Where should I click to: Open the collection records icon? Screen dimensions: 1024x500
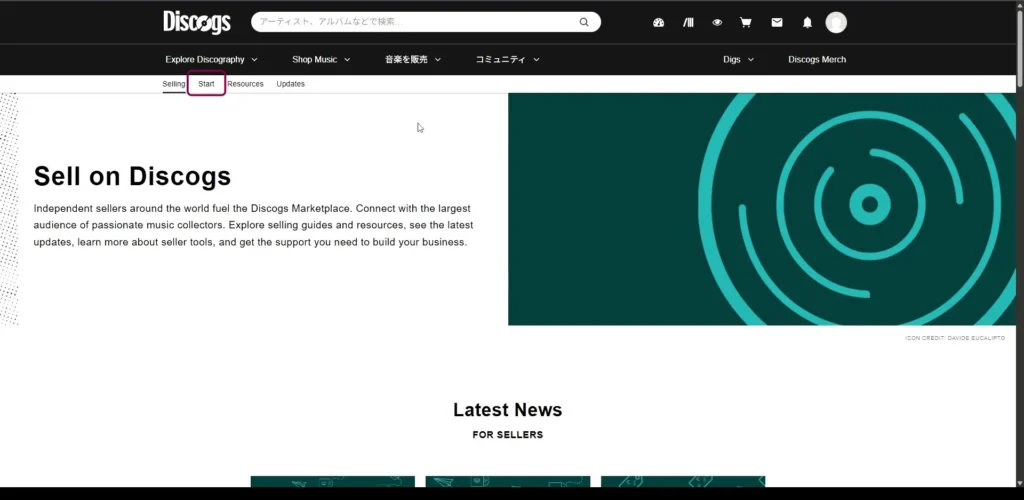[x=688, y=22]
